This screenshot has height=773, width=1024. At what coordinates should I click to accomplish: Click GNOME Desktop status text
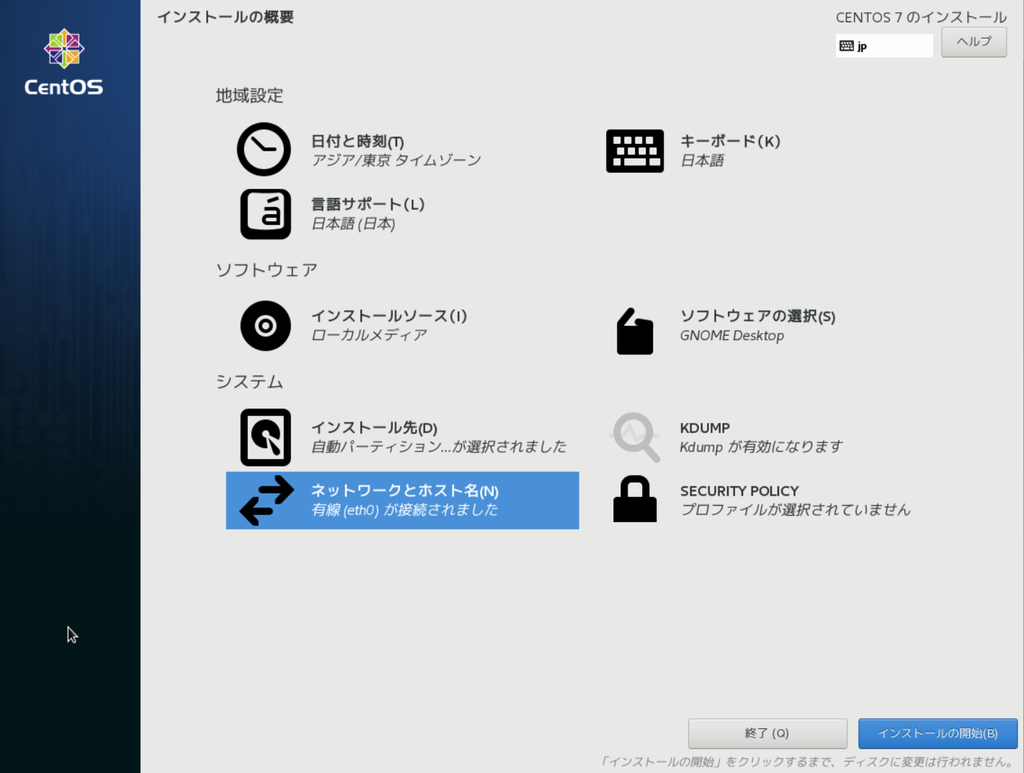[731, 336]
